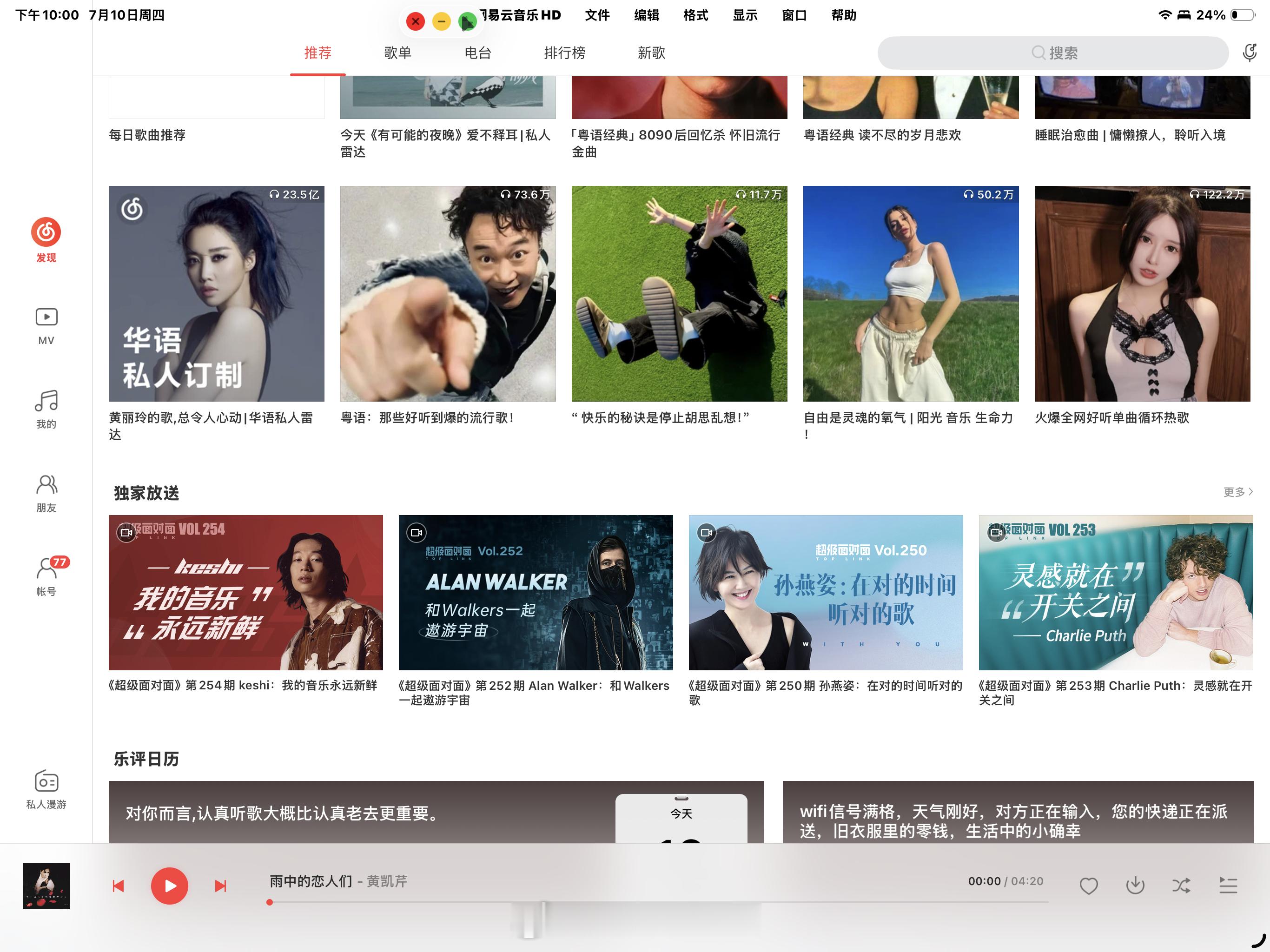Switch to the 电台 tab
1270x952 pixels.
coord(478,53)
